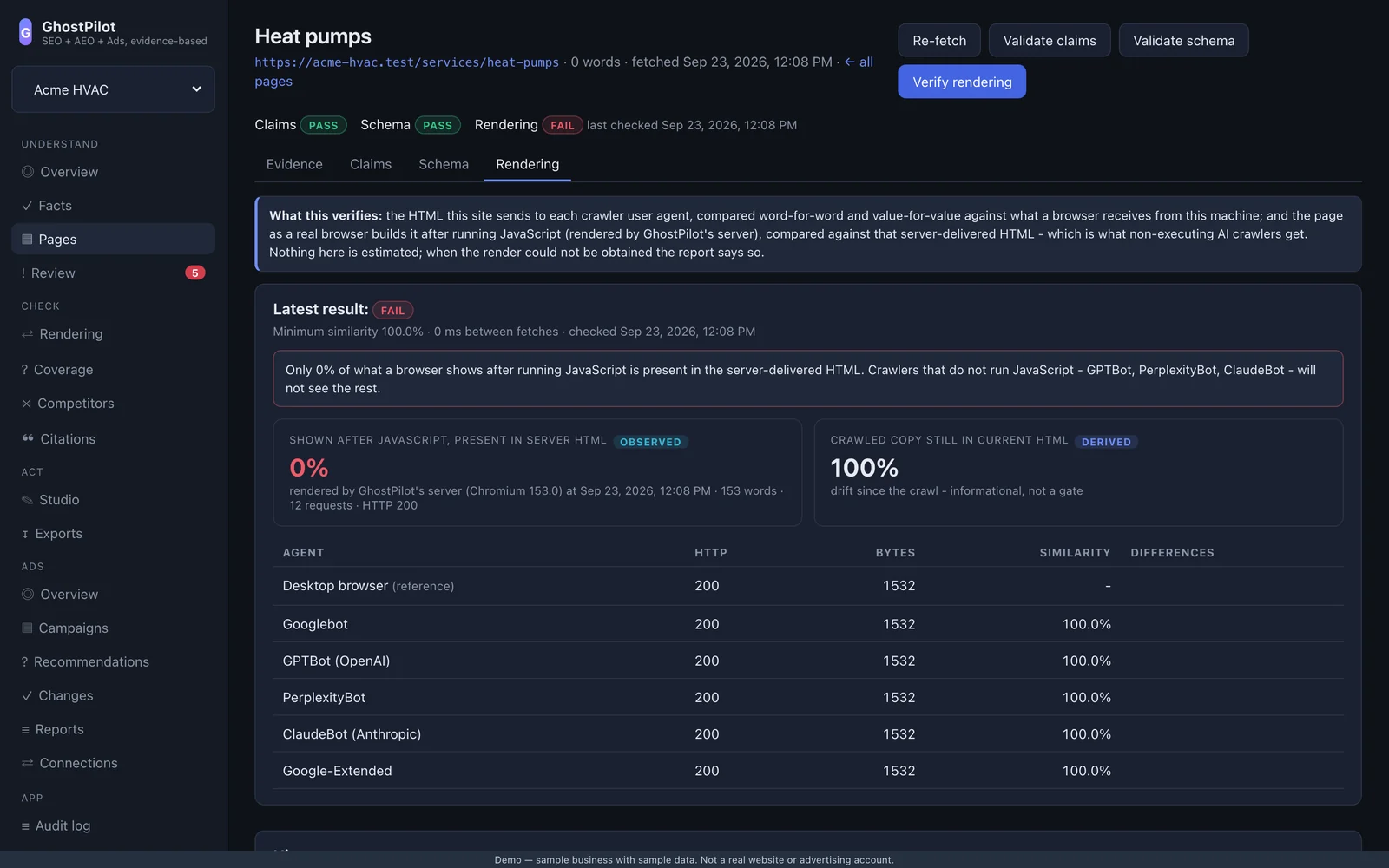Viewport: 1389px width, 868px height.
Task: Click the Review exclamation icon
Action: [x=23, y=273]
